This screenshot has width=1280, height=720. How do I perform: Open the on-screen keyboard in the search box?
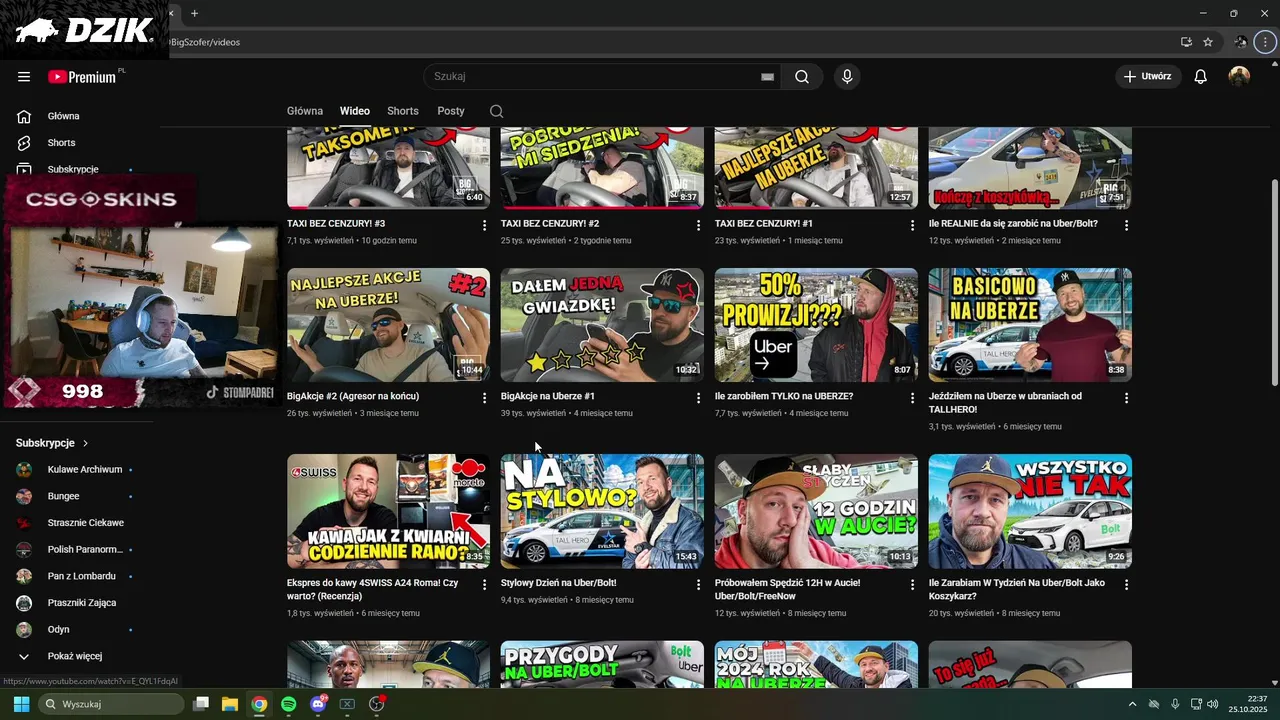click(768, 77)
